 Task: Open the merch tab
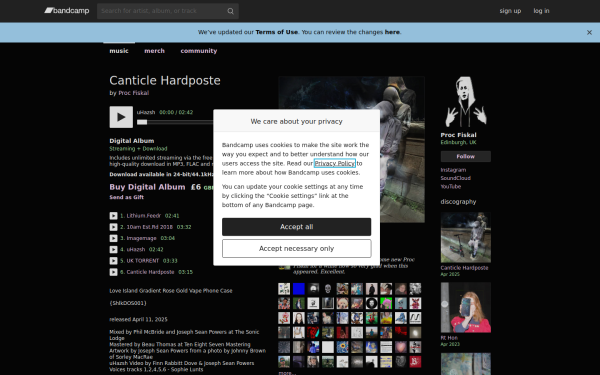(154, 51)
